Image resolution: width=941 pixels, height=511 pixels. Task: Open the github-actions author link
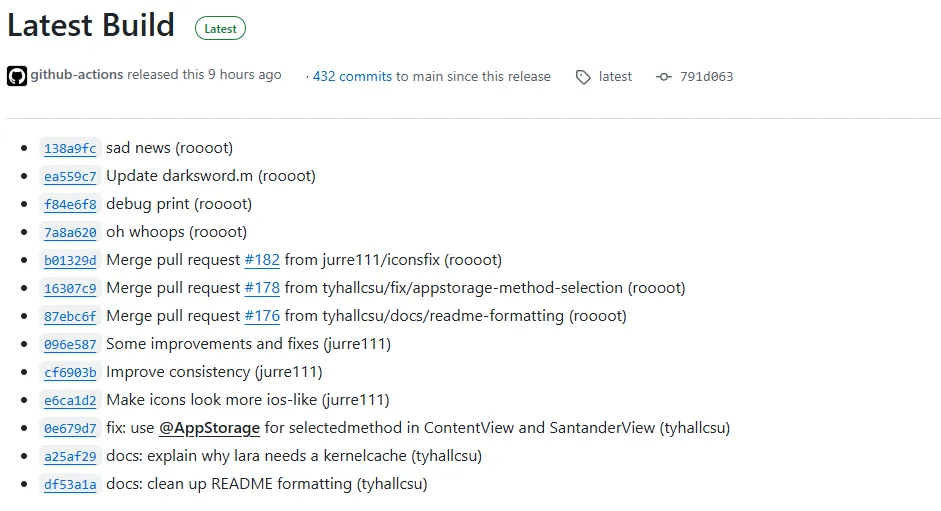pyautogui.click(x=76, y=75)
